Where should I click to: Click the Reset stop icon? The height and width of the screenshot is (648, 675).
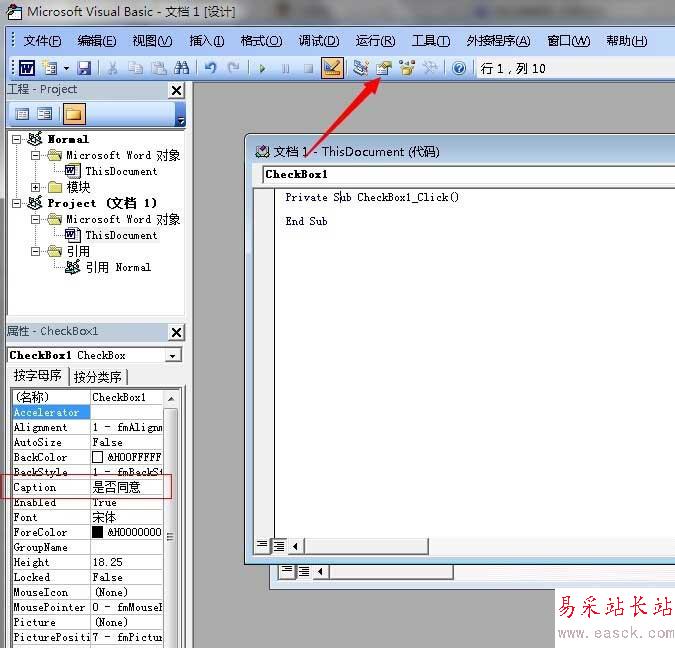click(308, 68)
